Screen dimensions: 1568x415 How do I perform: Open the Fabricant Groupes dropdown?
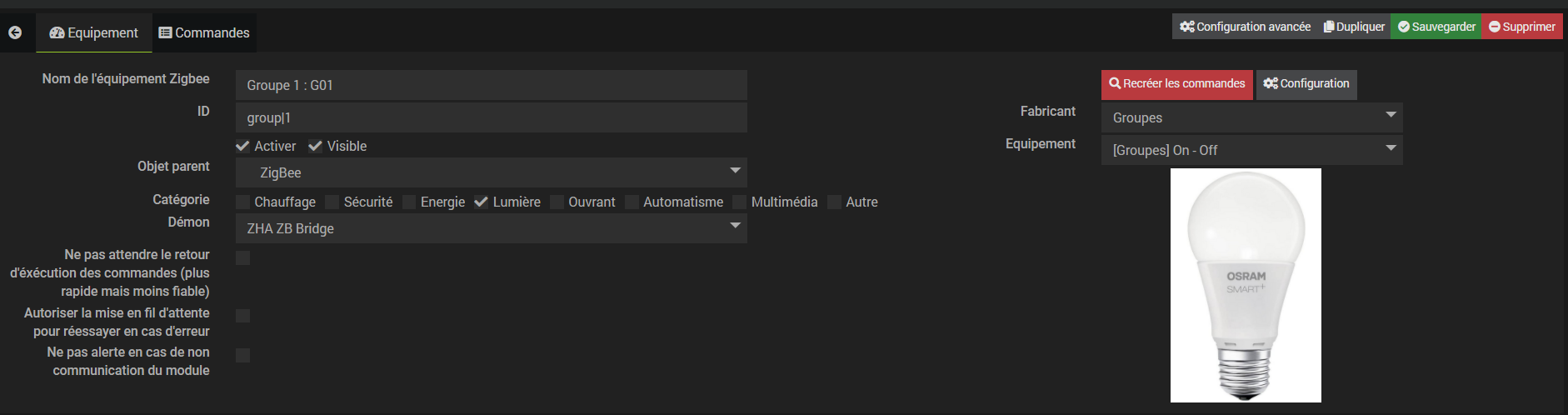pos(1251,117)
